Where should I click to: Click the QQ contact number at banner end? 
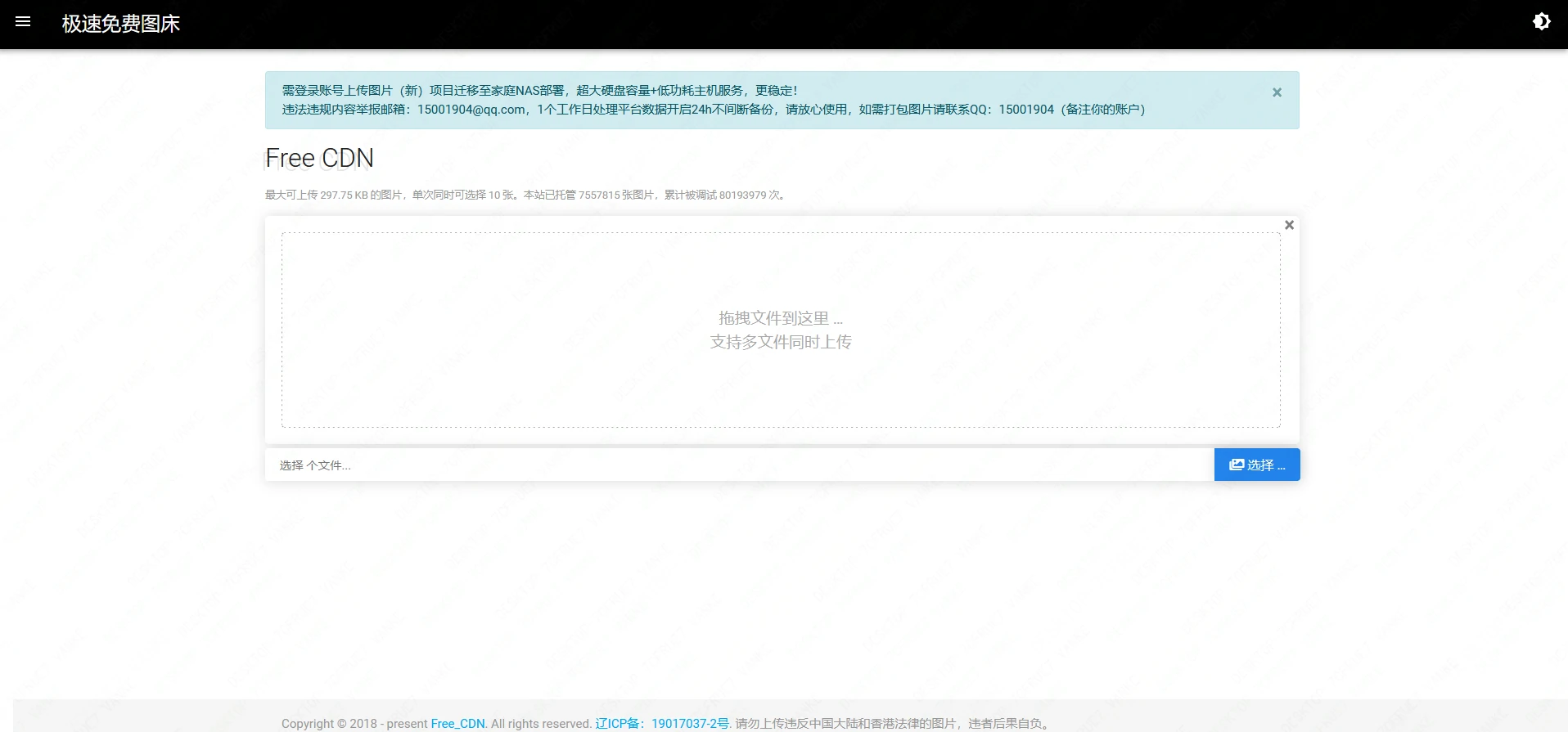[x=1025, y=110]
